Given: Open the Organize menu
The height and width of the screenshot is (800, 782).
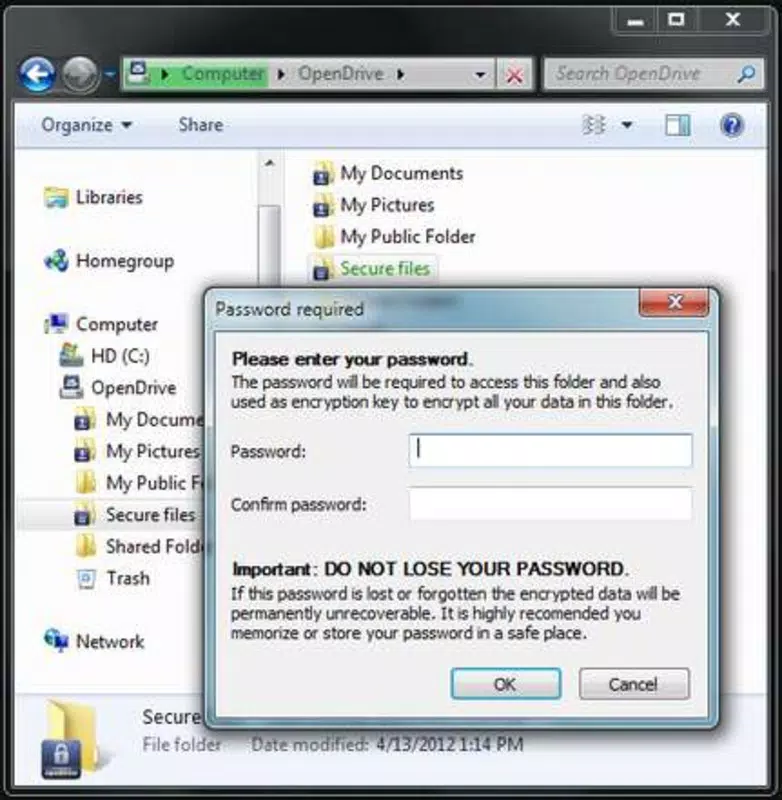Looking at the screenshot, I should (86, 125).
